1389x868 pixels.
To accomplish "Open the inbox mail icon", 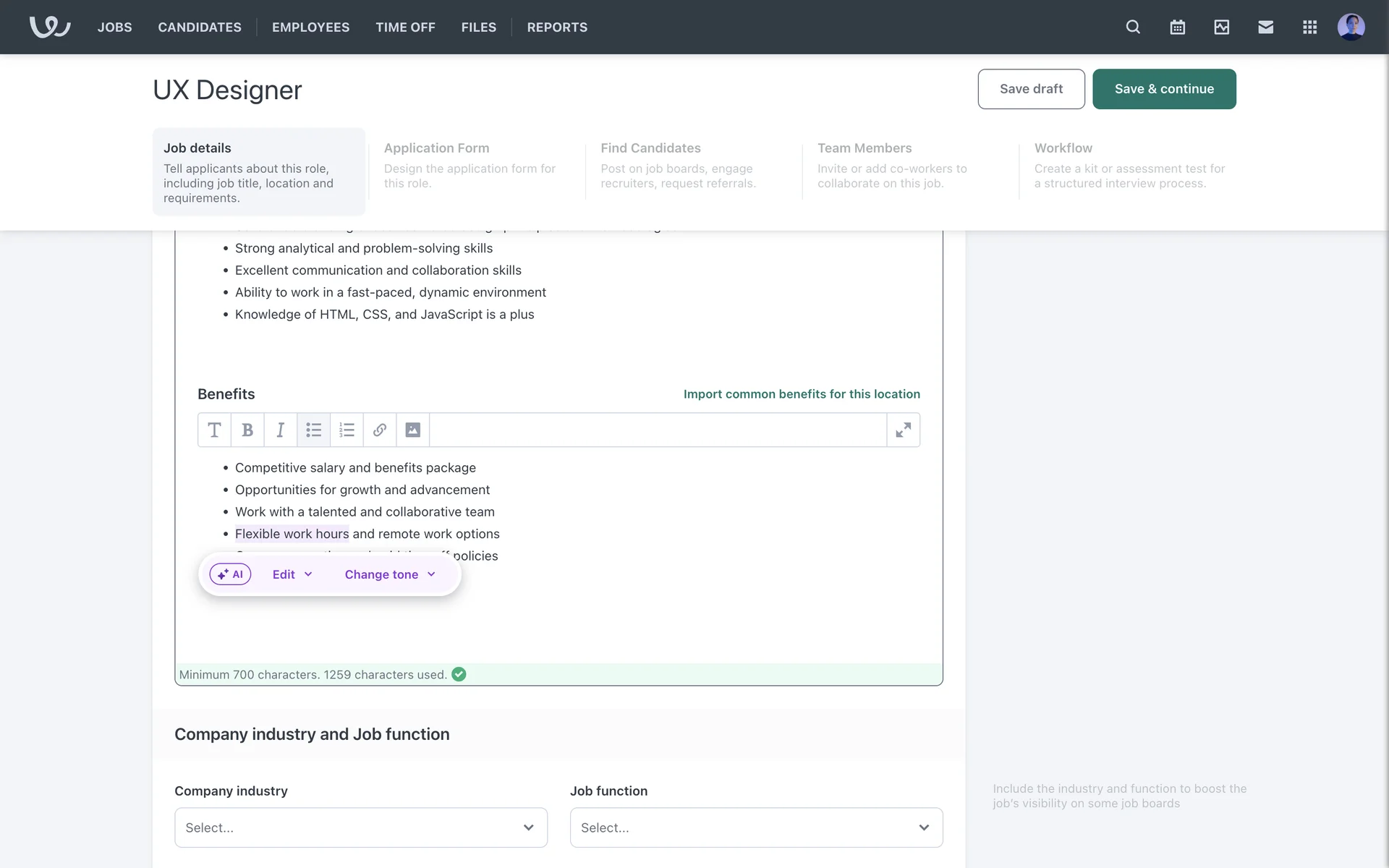I will tap(1265, 27).
